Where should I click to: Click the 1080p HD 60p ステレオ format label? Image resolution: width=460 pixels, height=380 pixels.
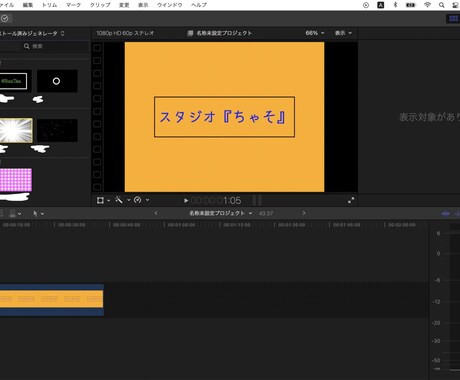click(x=125, y=33)
